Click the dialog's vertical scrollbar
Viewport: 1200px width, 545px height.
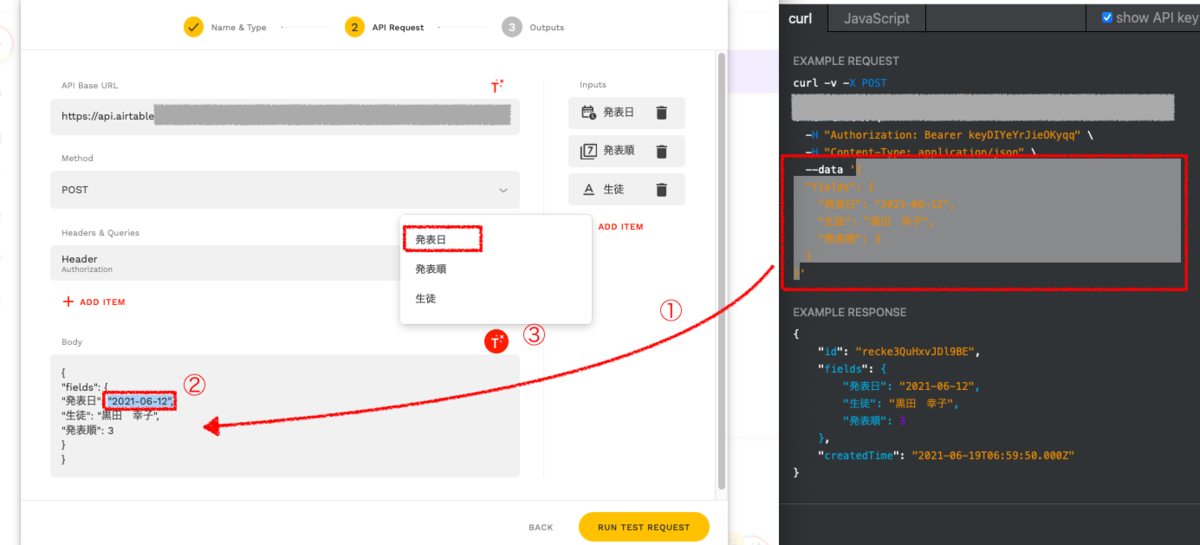click(x=723, y=270)
